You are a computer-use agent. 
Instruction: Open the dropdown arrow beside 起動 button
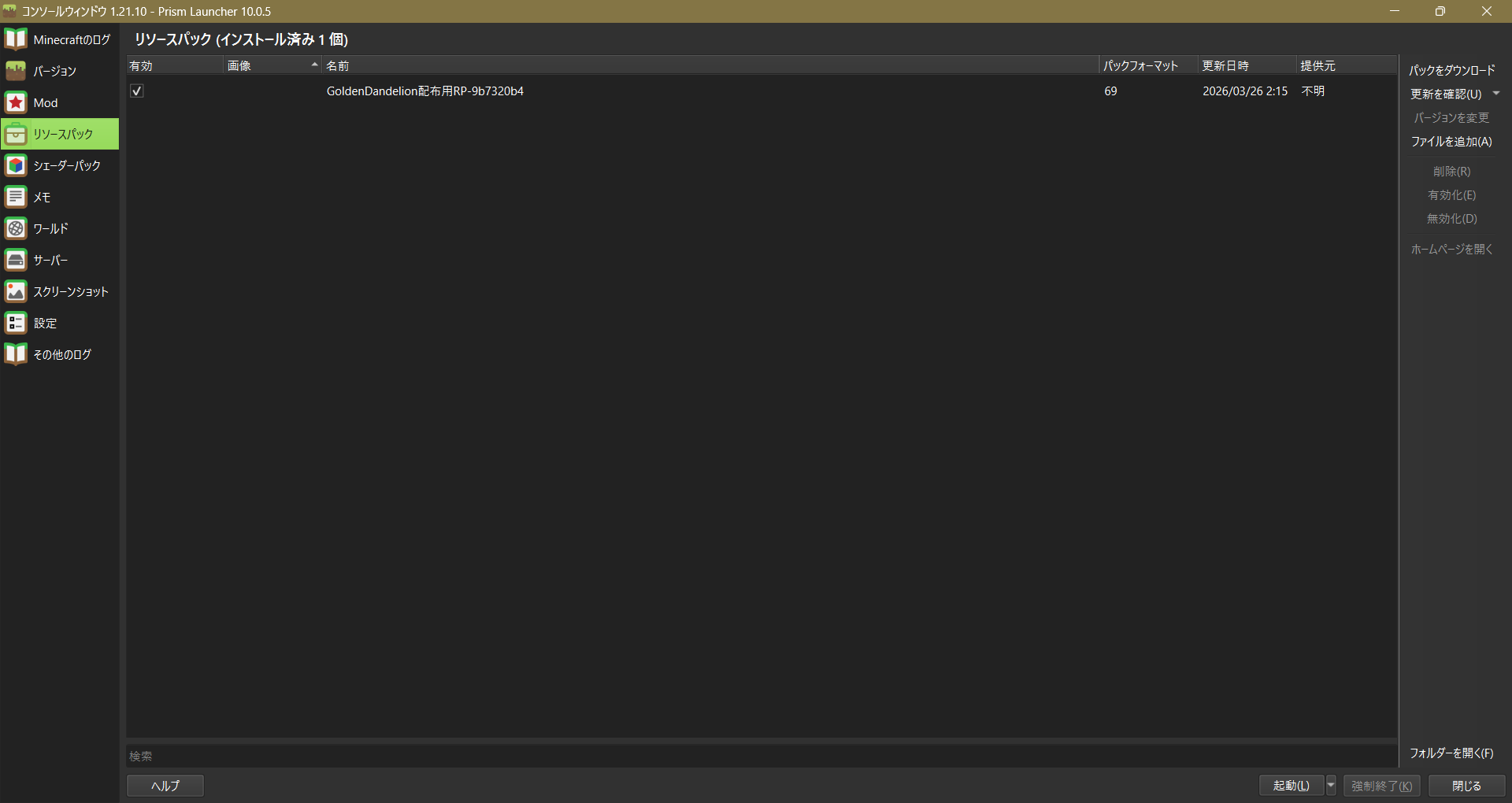pyautogui.click(x=1331, y=785)
